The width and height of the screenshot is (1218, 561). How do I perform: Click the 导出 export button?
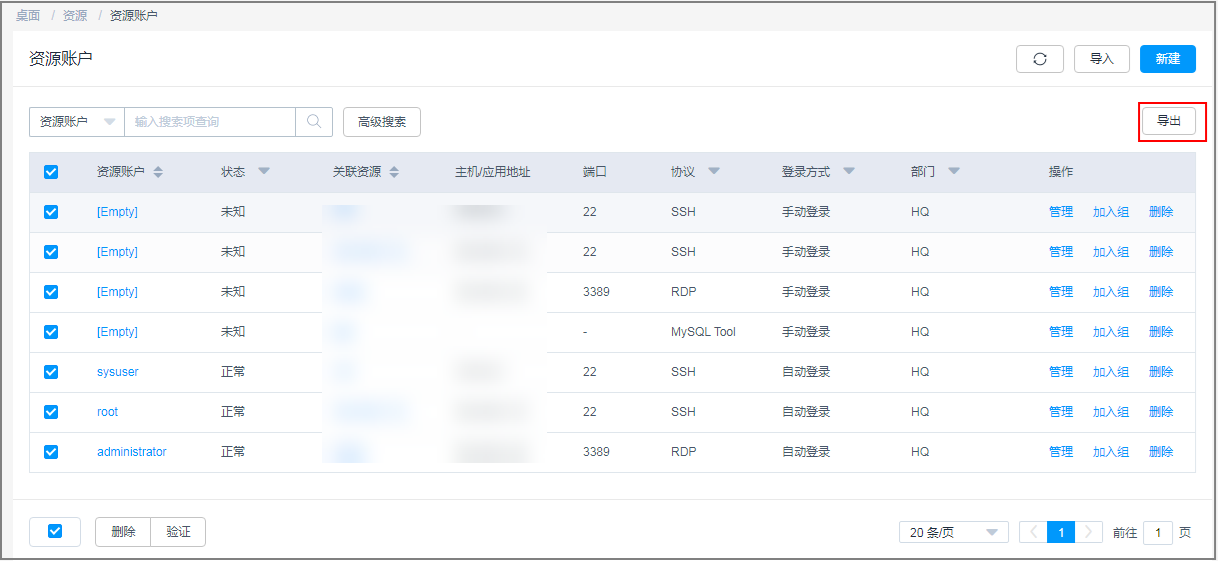point(1169,121)
